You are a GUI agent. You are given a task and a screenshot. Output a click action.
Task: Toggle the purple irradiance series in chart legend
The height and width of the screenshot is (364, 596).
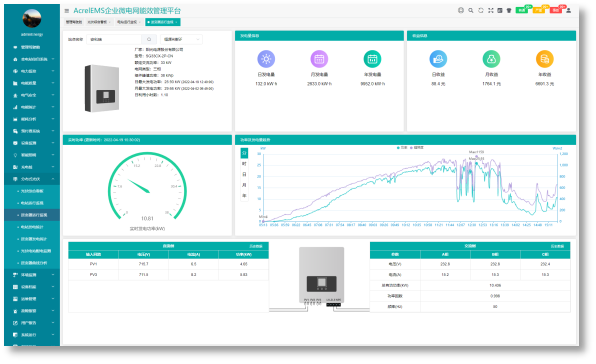click(417, 147)
